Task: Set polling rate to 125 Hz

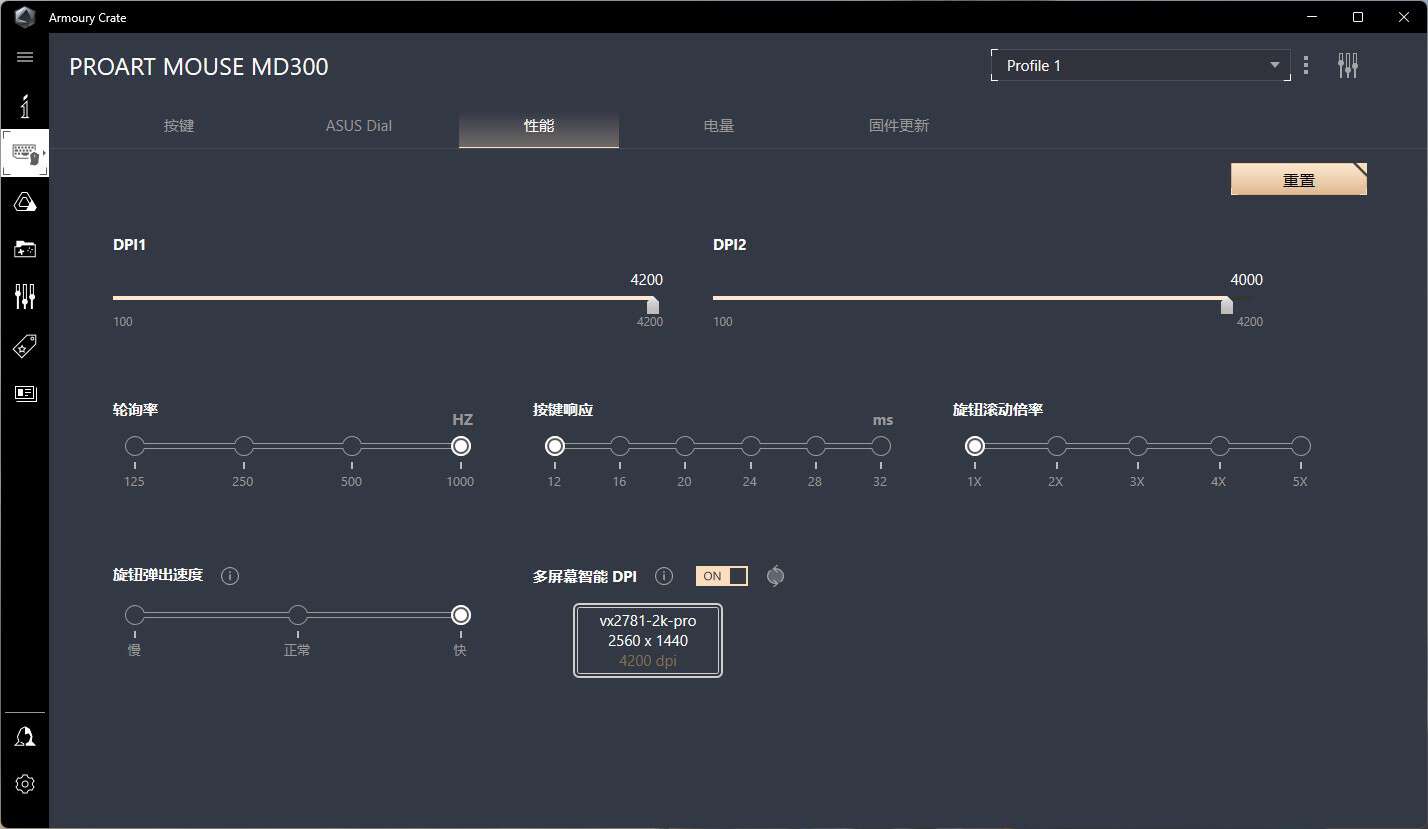Action: [x=135, y=446]
